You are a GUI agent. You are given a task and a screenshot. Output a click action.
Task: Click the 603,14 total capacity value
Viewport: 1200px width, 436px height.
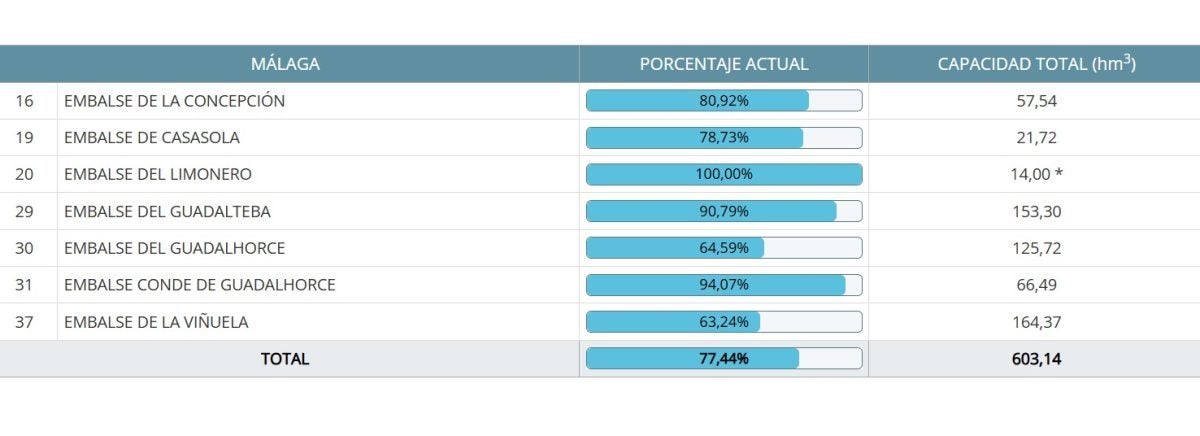1036,359
